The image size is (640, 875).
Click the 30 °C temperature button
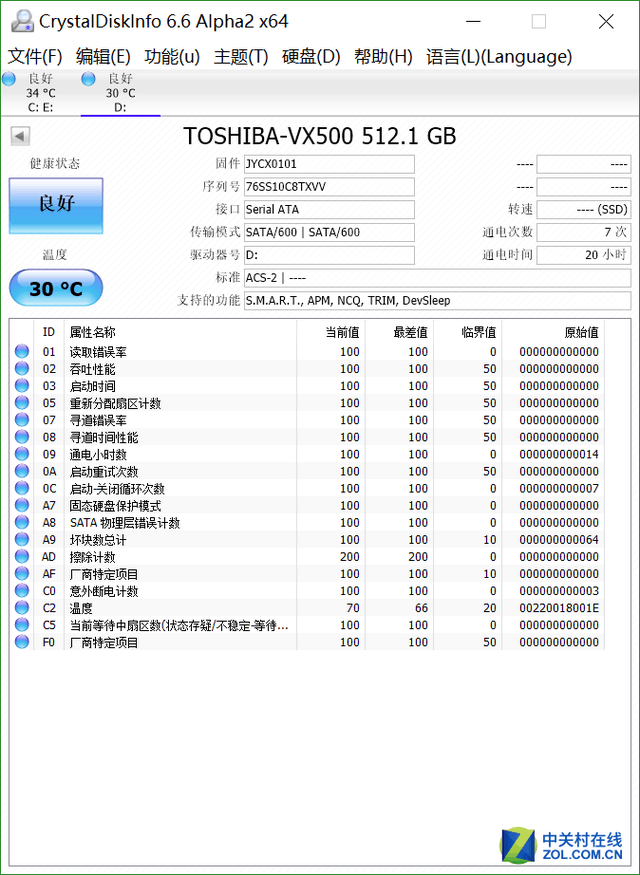56,288
